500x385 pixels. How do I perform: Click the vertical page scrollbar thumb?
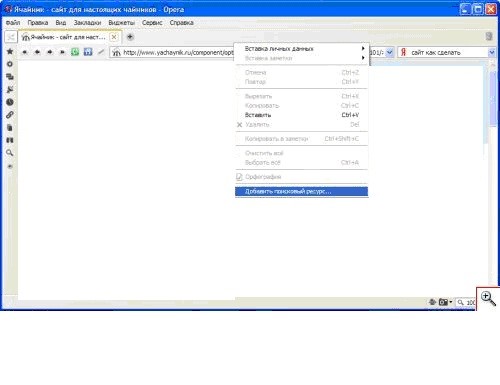coord(493,98)
